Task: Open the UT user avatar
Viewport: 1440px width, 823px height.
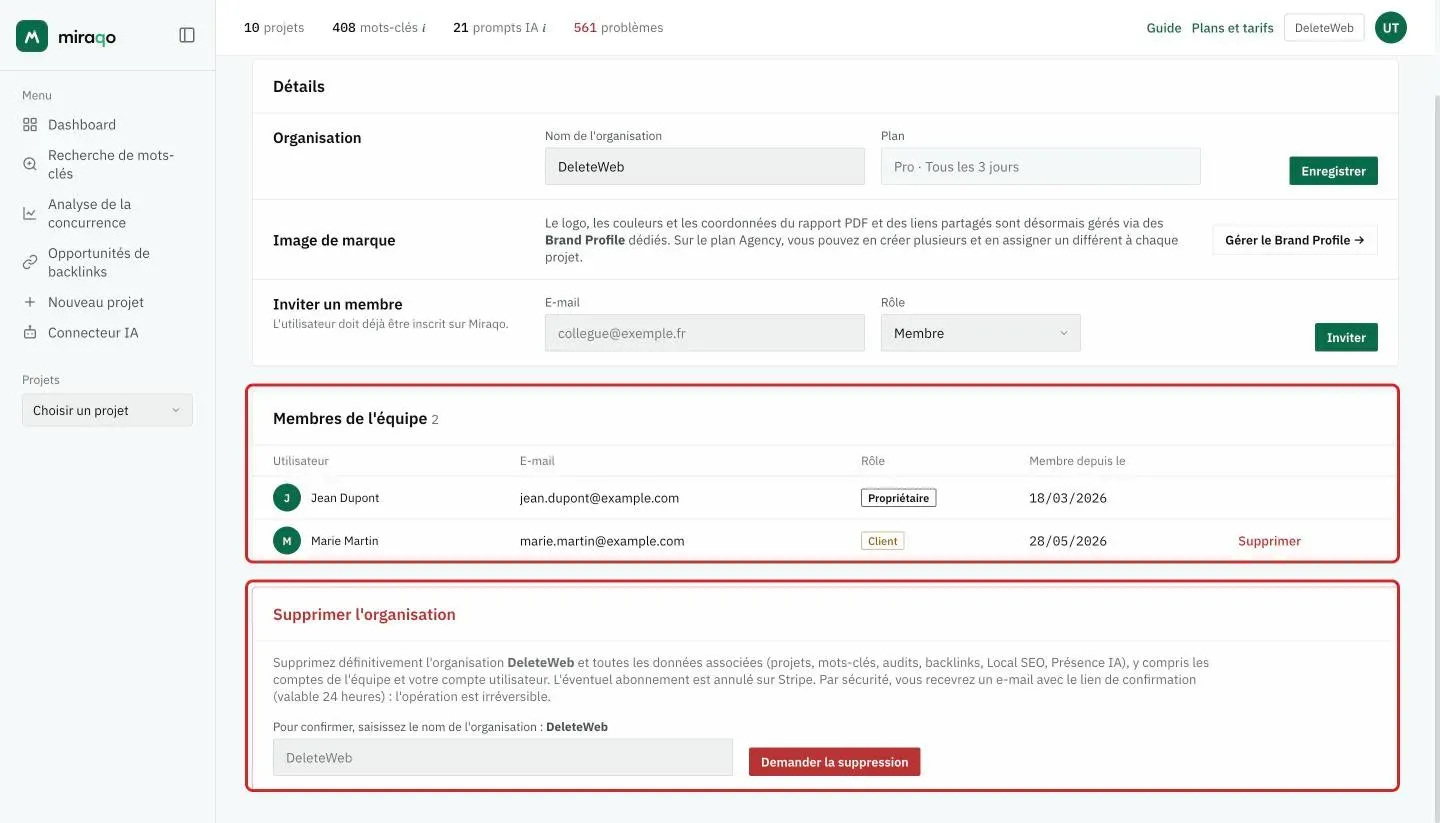Action: [x=1391, y=28]
